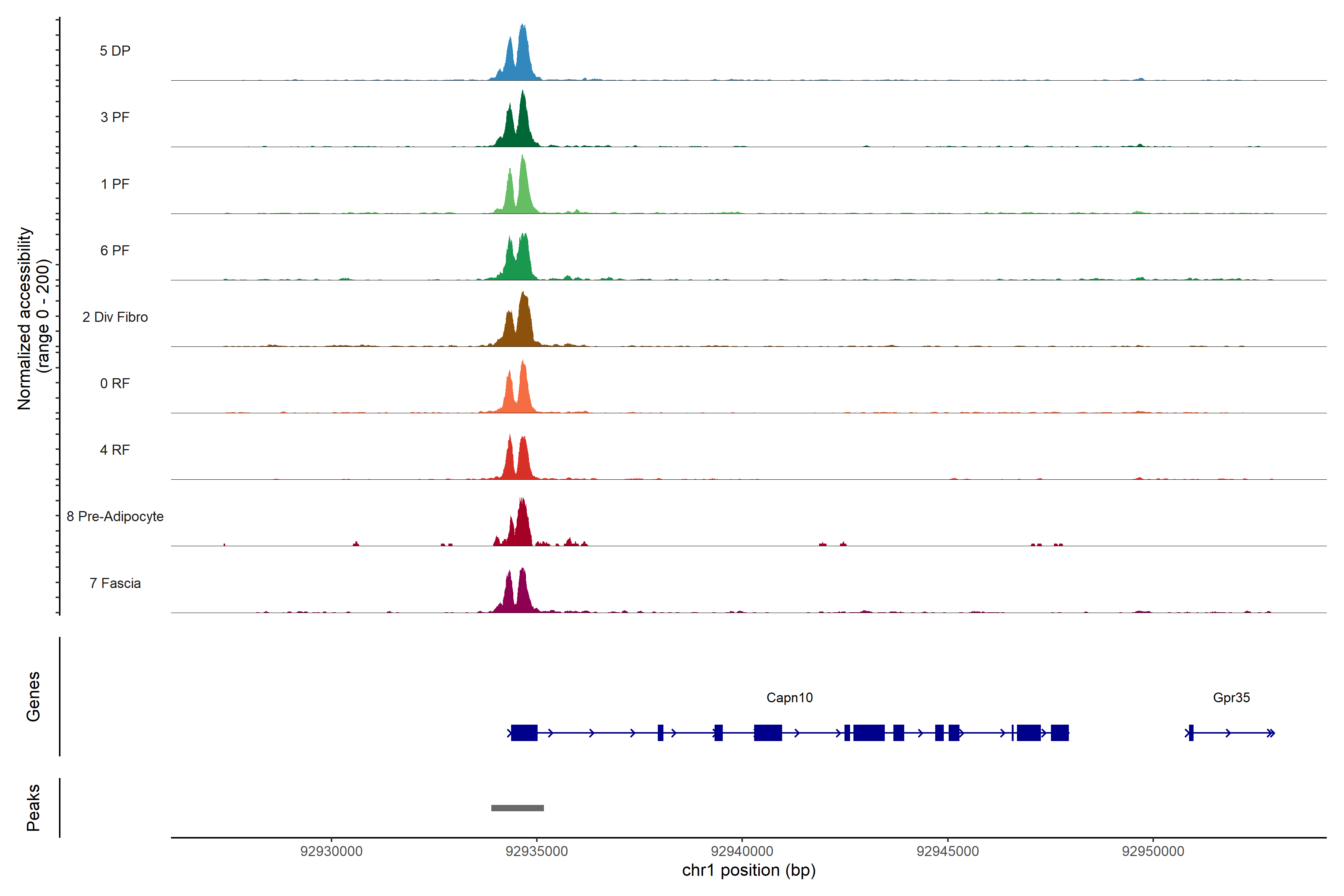The height and width of the screenshot is (896, 1344).
Task: Click the 5 DP track label
Action: coord(115,51)
